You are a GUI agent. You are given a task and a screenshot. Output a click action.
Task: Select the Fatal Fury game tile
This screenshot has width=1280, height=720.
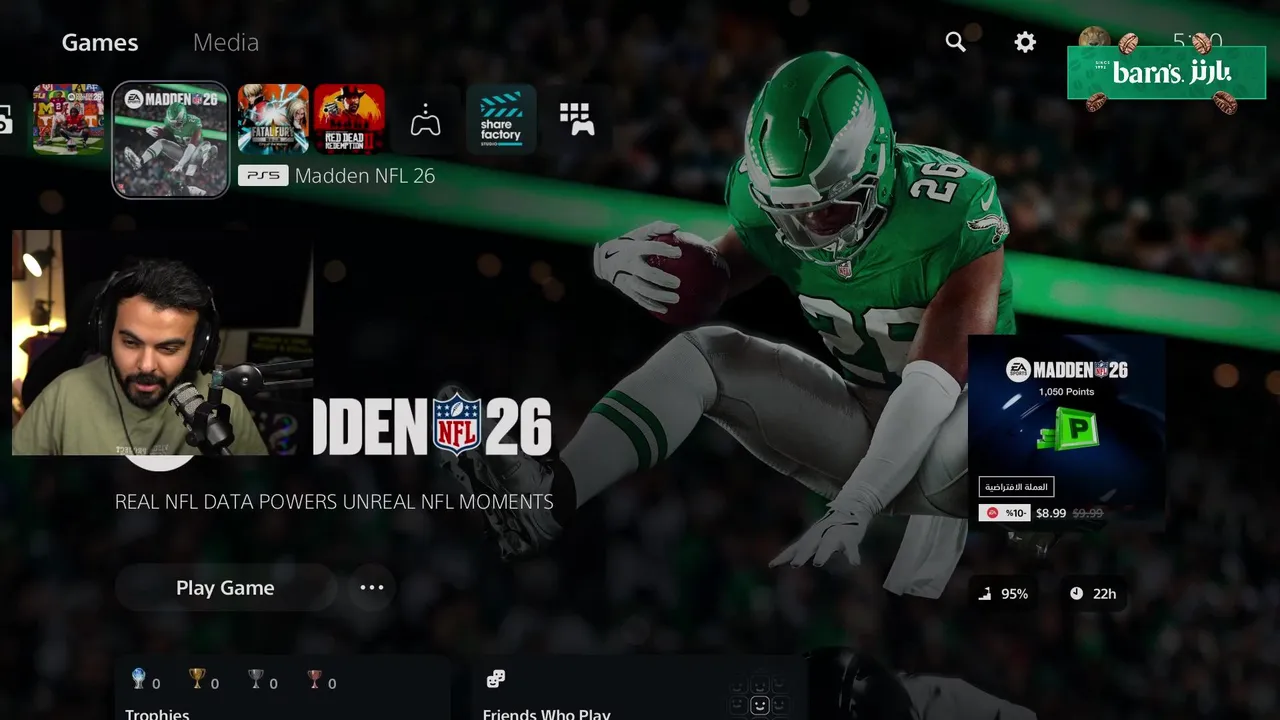pyautogui.click(x=273, y=119)
